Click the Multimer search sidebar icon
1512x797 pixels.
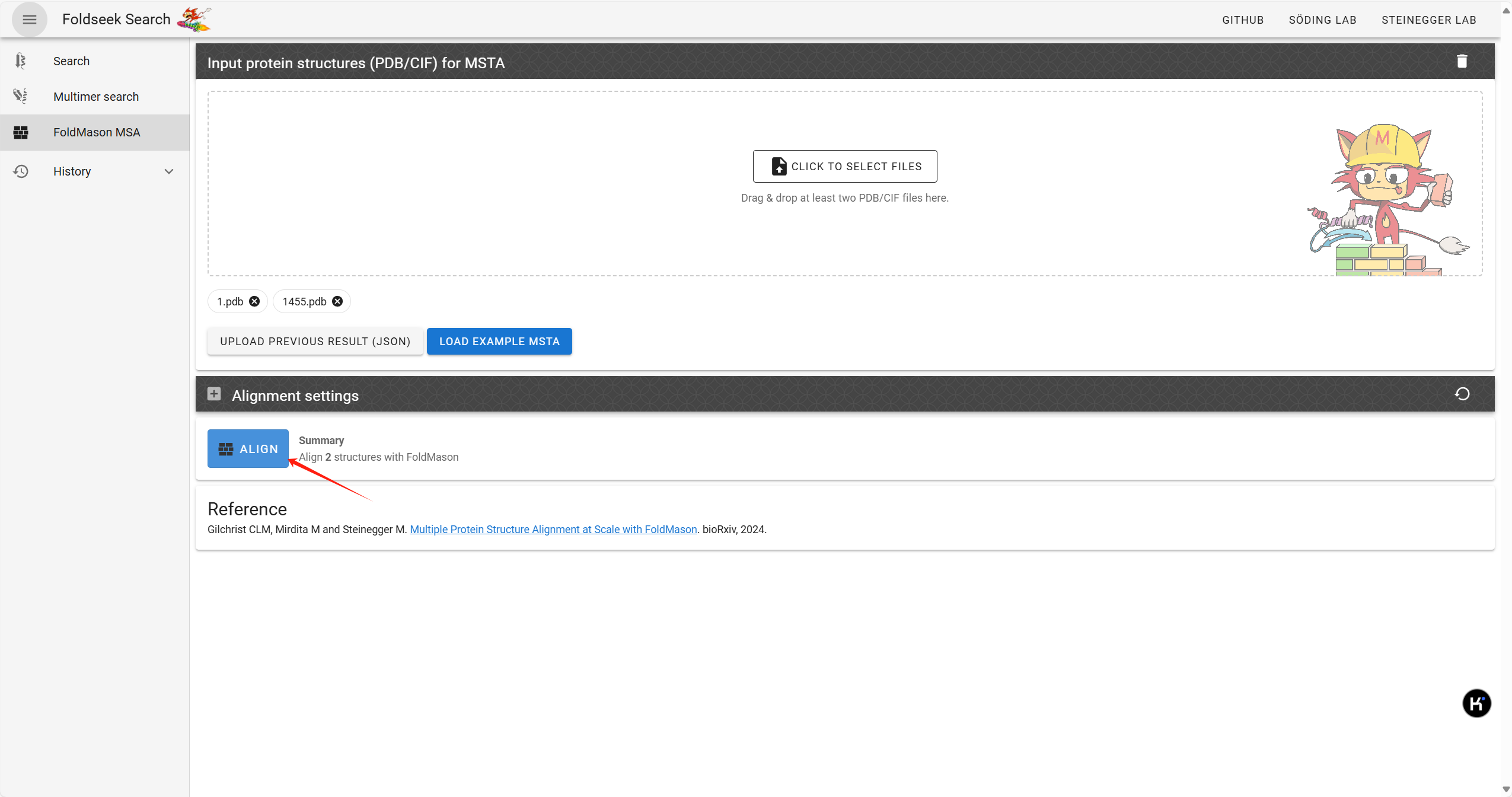(21, 96)
